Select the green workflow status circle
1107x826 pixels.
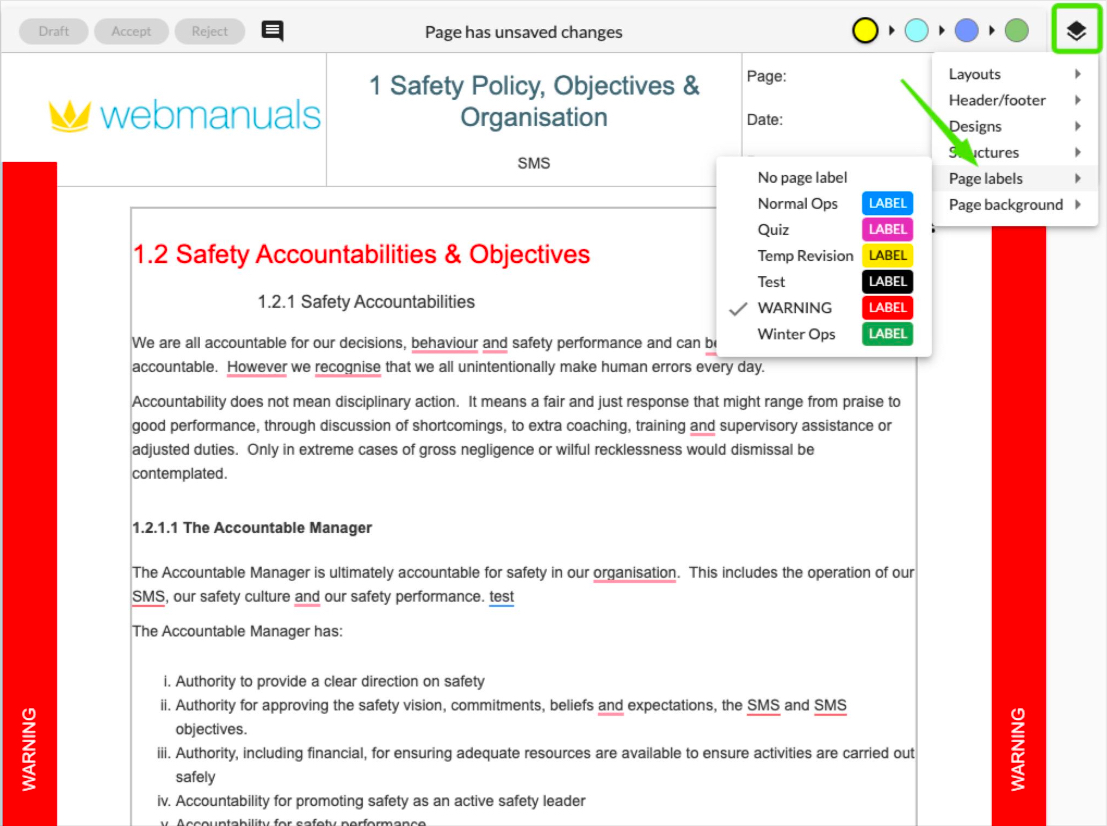[x=1017, y=30]
